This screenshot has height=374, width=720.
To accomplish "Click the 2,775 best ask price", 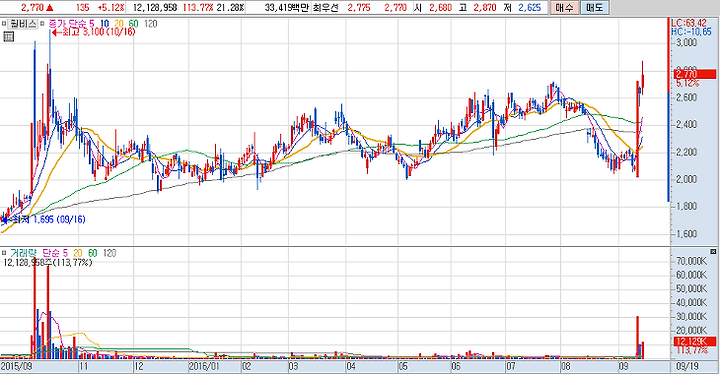I will pos(359,7).
